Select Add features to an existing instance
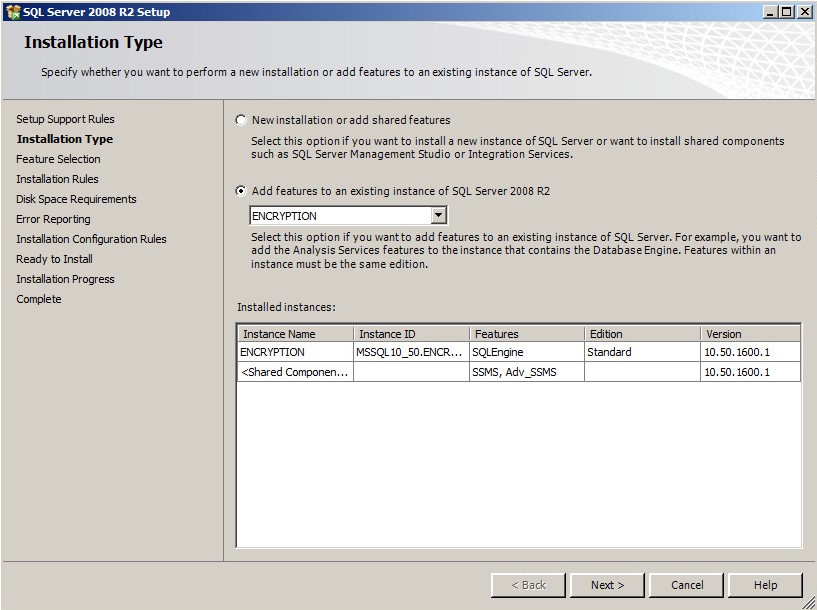The image size is (817, 610). [241, 191]
